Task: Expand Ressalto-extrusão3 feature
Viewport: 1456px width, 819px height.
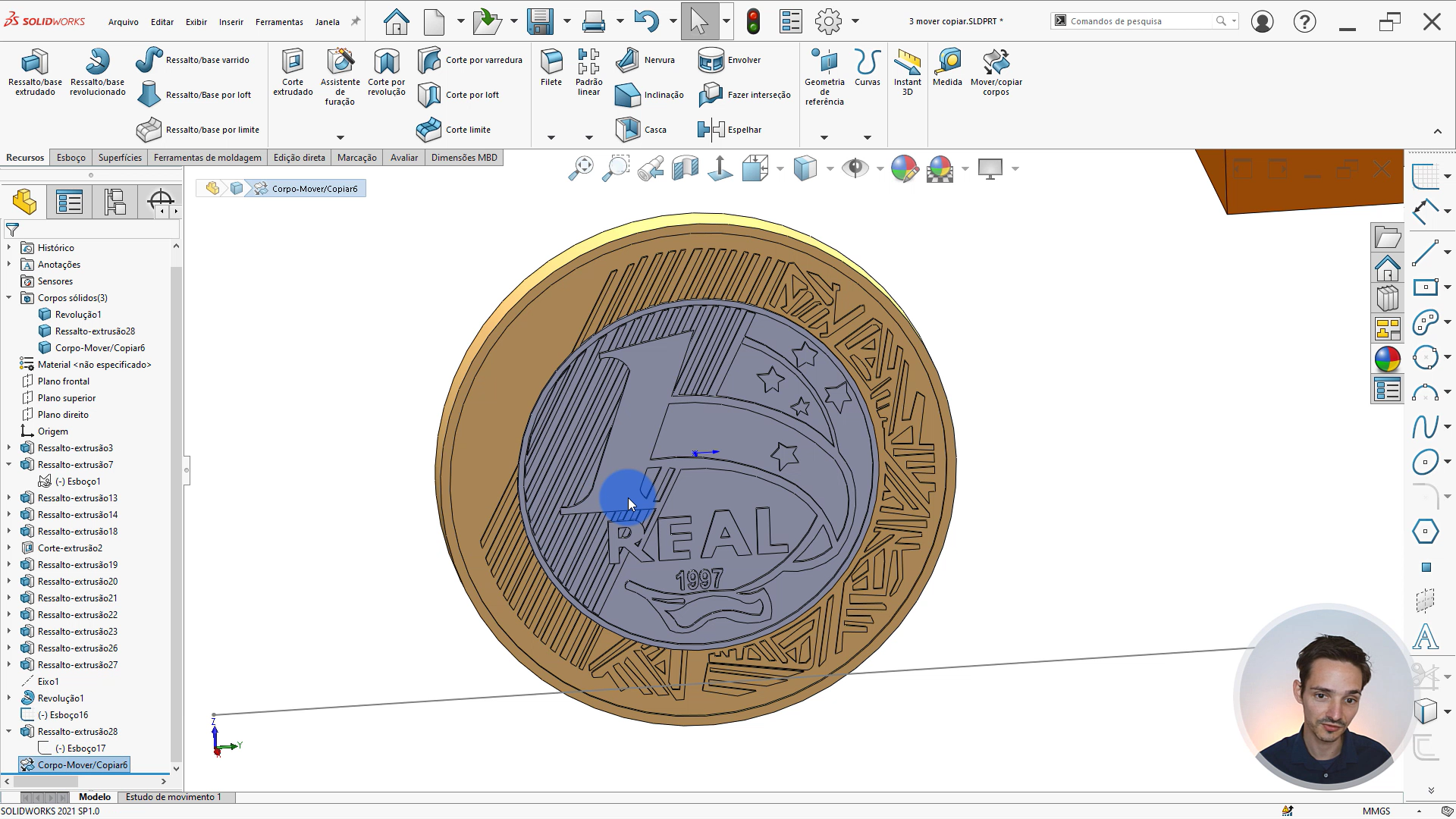Action: click(x=9, y=447)
